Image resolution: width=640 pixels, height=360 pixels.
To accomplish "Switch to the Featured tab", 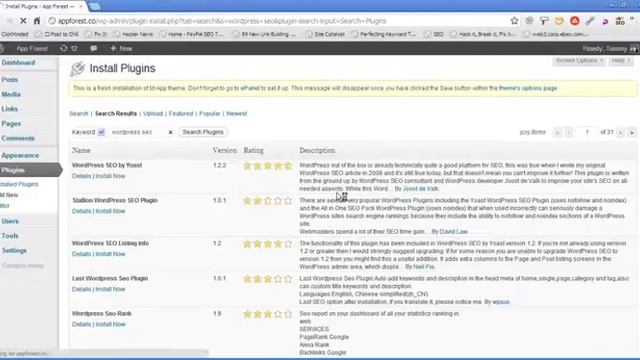I will [x=181, y=113].
